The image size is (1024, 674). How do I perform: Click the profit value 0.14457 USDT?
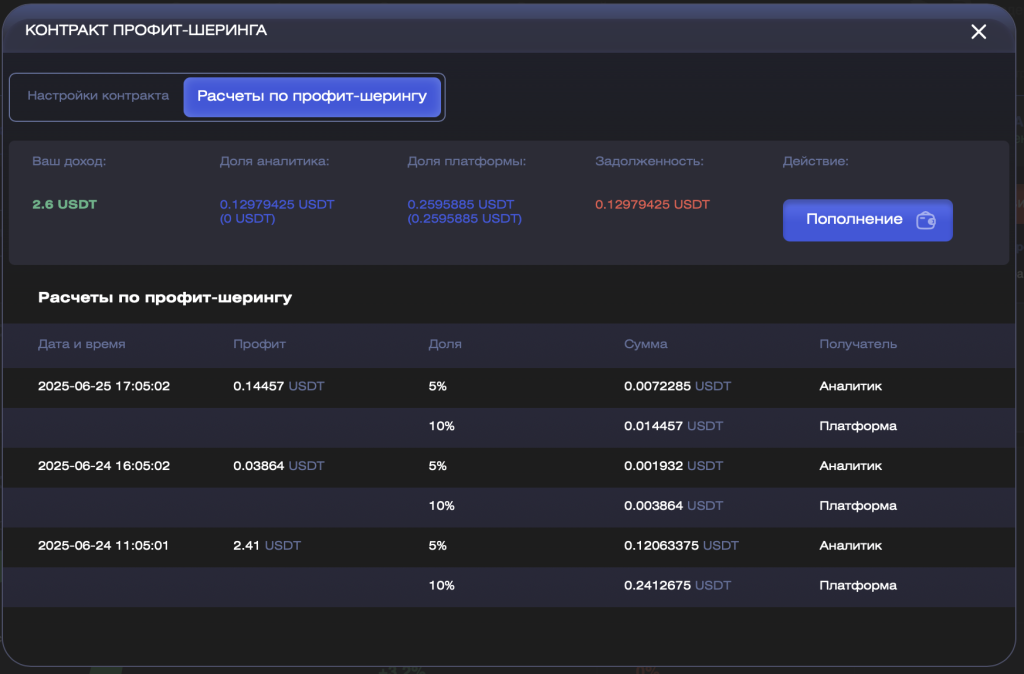[x=279, y=386]
